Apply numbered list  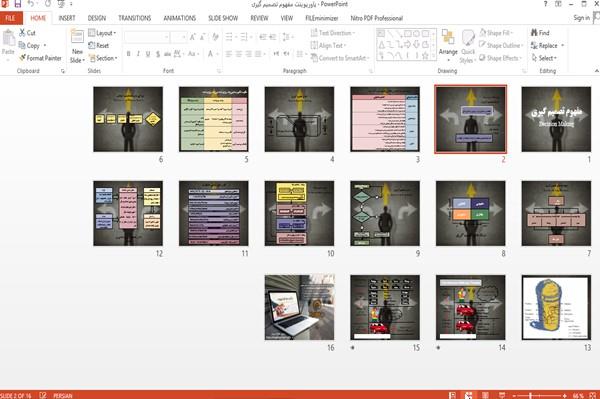pos(243,37)
